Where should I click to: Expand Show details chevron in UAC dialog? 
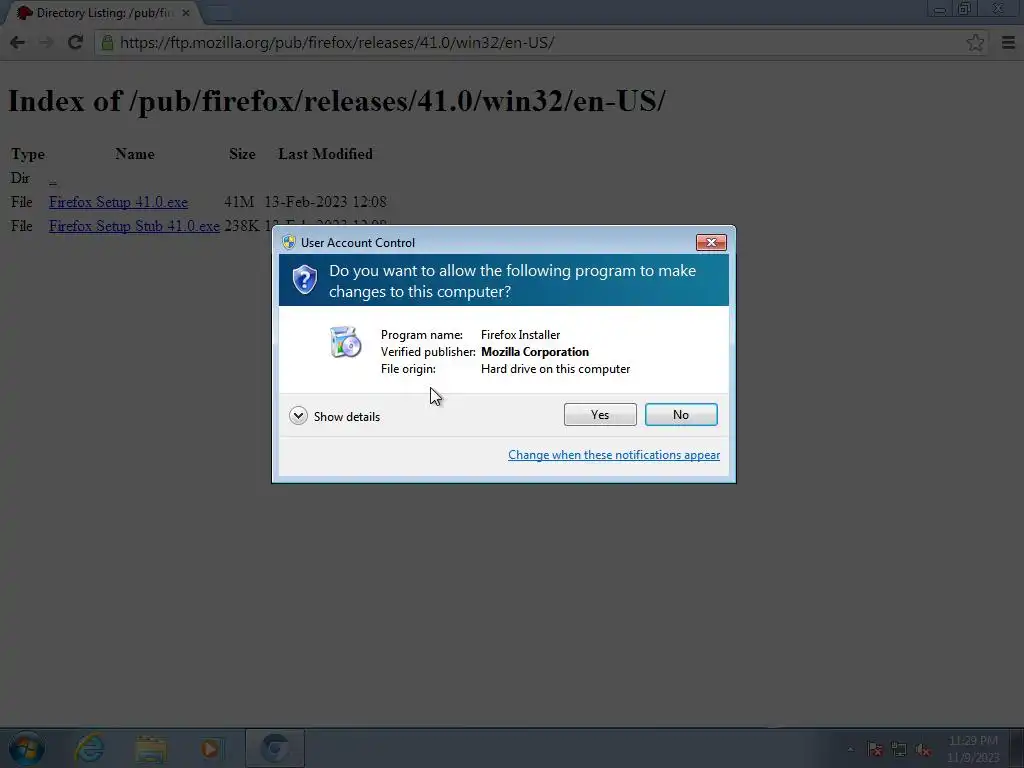point(298,416)
